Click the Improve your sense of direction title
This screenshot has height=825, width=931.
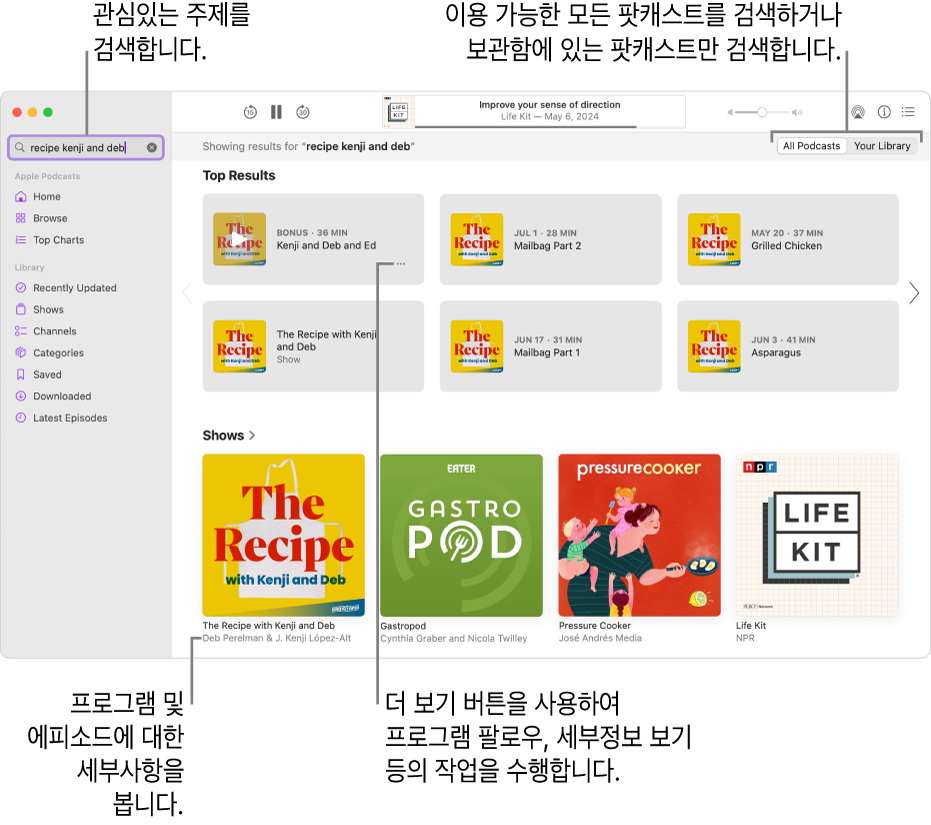(x=550, y=105)
